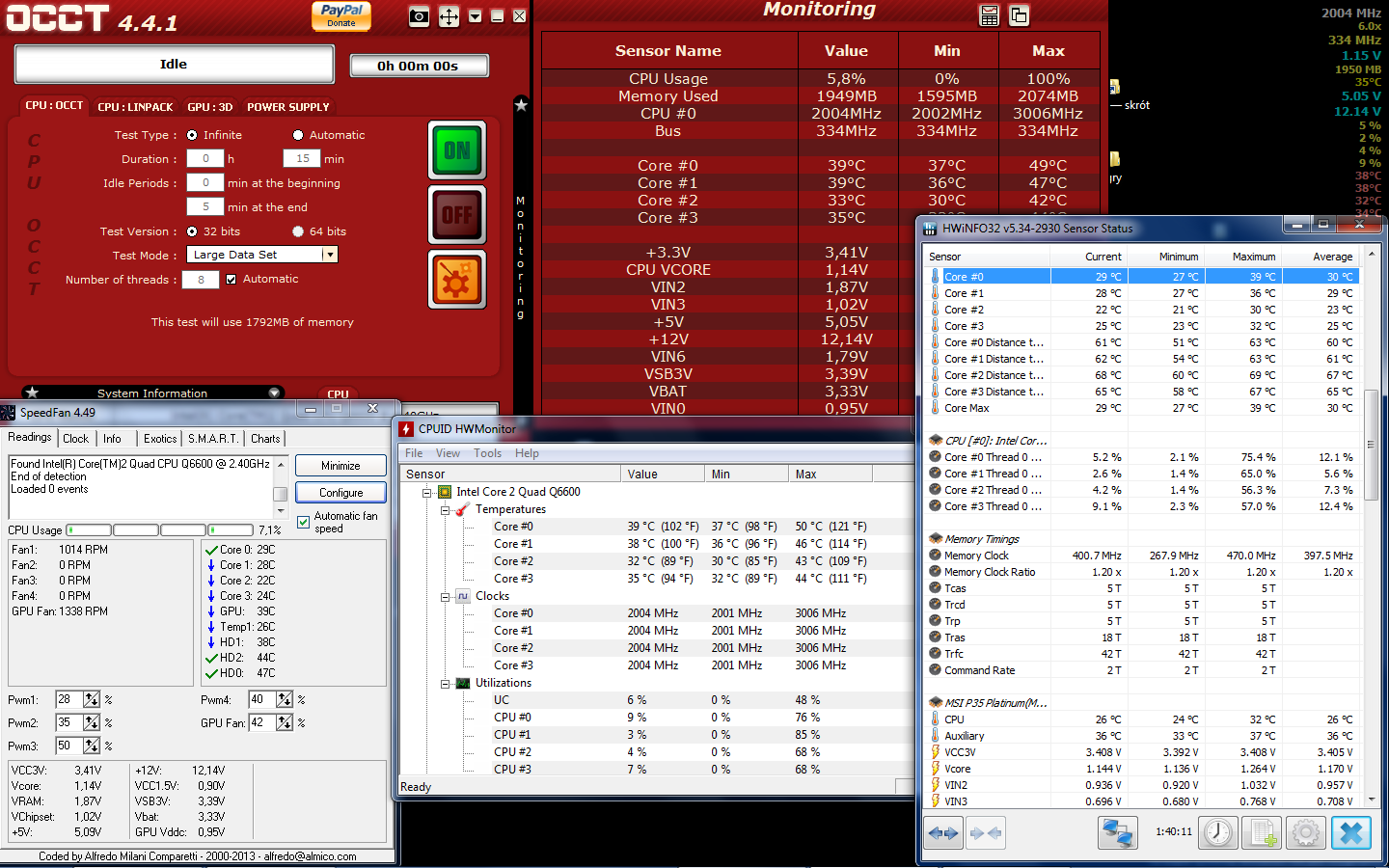Click the SpeedFan fan title bar icon
This screenshot has width=1389, height=868.
[x=9, y=413]
